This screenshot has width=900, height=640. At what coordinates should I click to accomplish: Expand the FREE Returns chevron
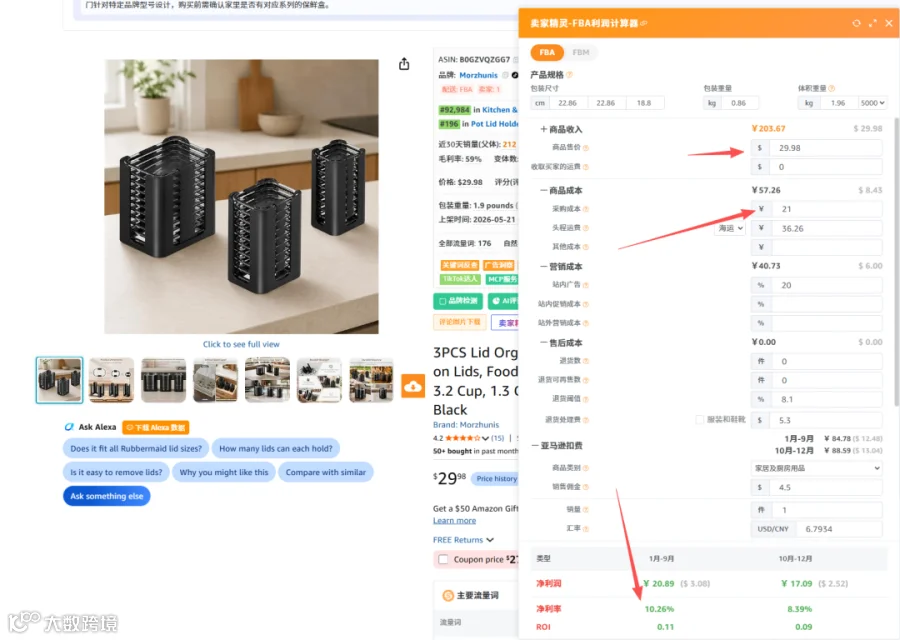pyautogui.click(x=490, y=540)
